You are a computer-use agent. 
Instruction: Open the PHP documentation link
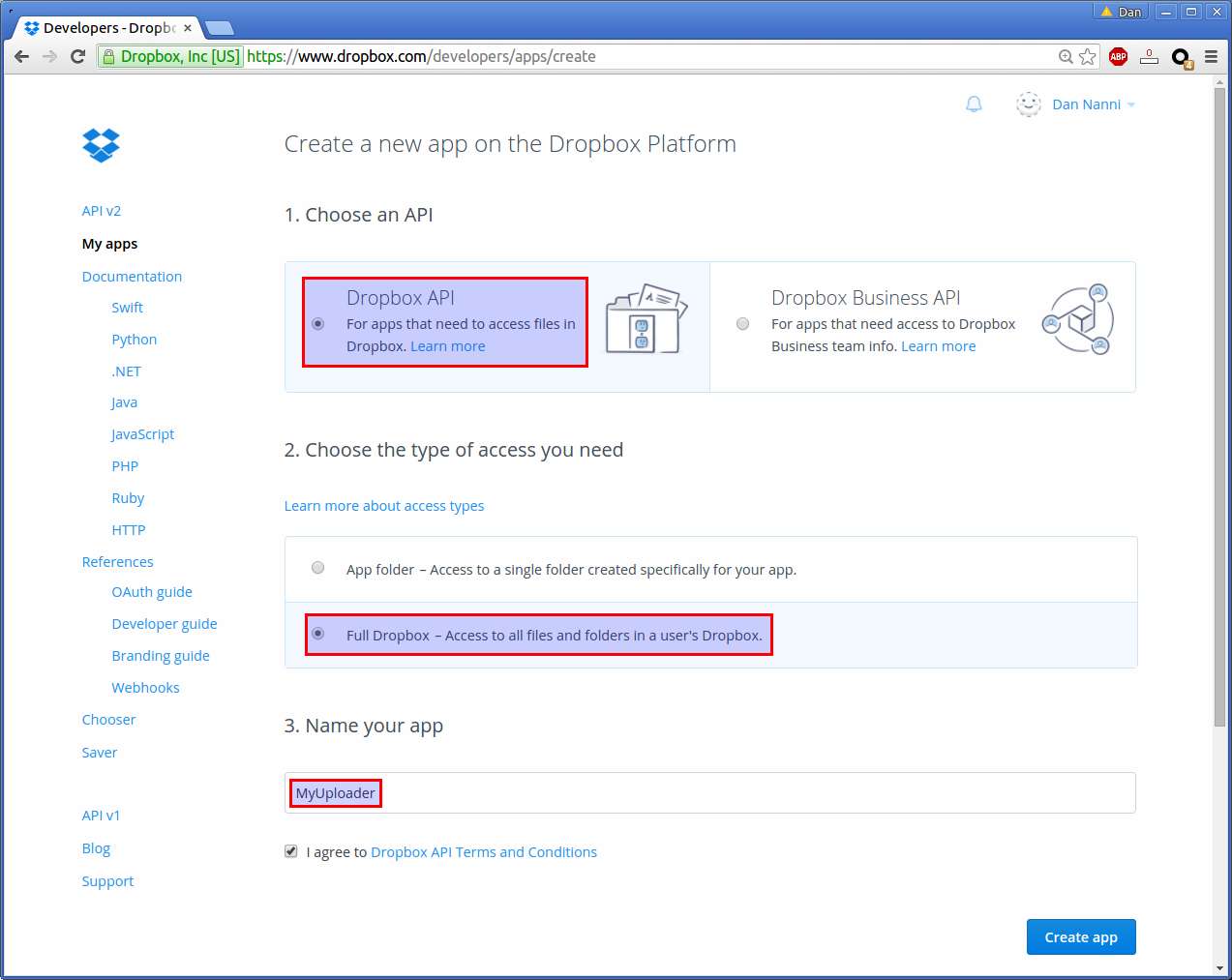click(125, 466)
